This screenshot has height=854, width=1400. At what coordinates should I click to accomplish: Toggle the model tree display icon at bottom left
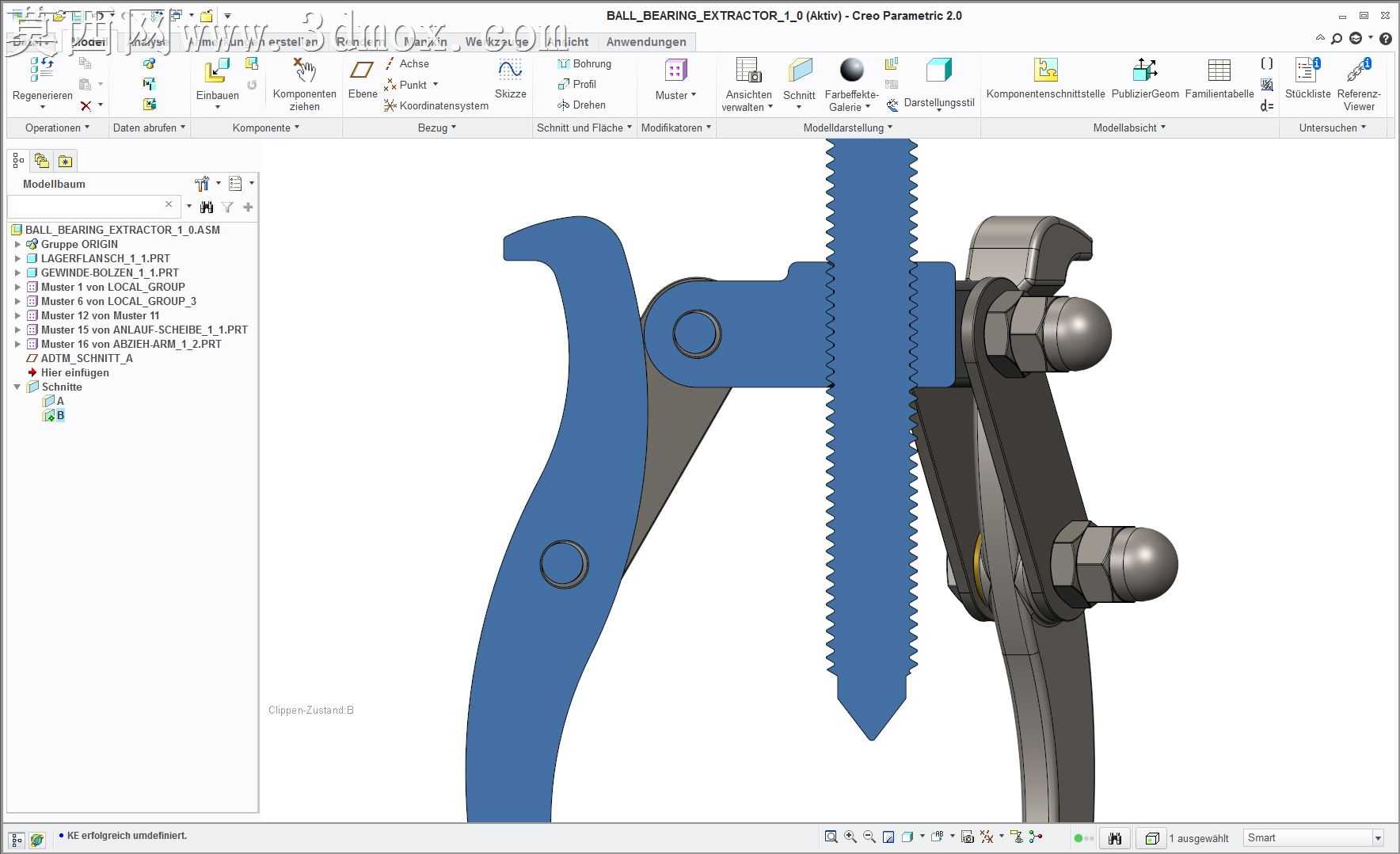coord(17,839)
